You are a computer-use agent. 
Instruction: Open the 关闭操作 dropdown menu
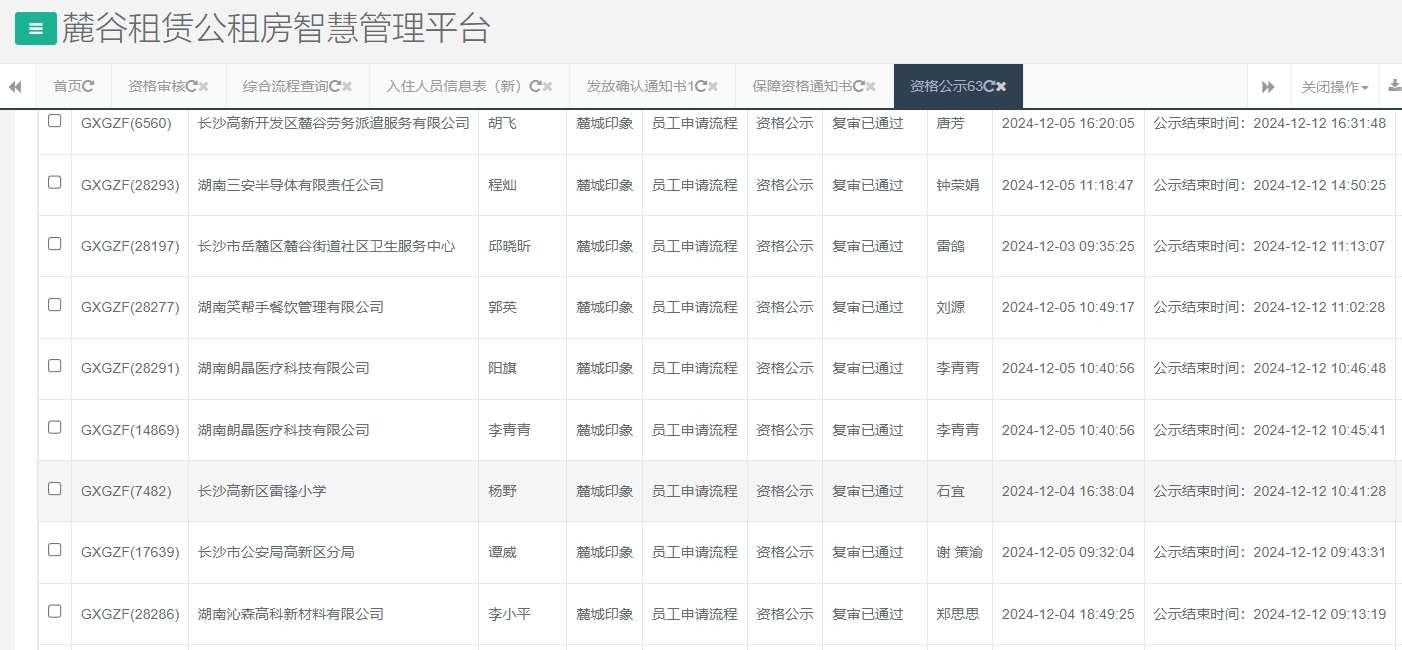(x=1334, y=86)
